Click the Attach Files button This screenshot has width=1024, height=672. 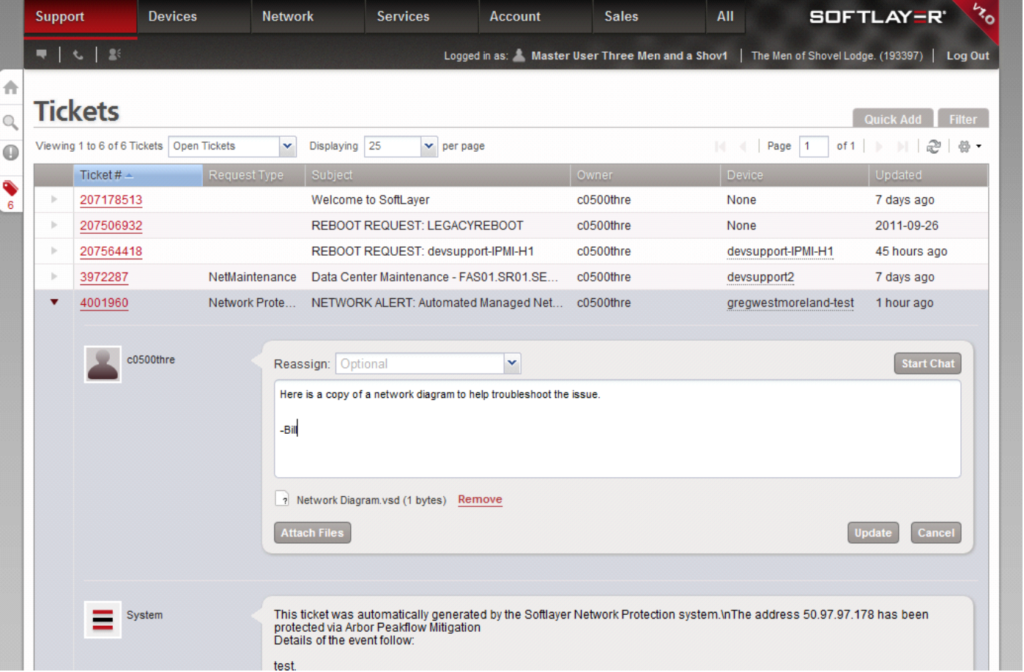pyautogui.click(x=312, y=532)
